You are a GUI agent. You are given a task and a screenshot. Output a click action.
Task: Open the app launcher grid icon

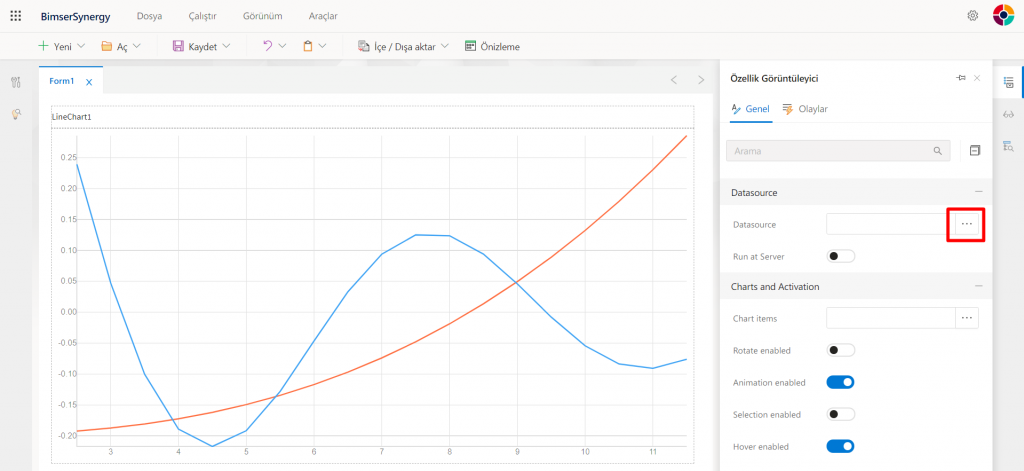point(16,16)
